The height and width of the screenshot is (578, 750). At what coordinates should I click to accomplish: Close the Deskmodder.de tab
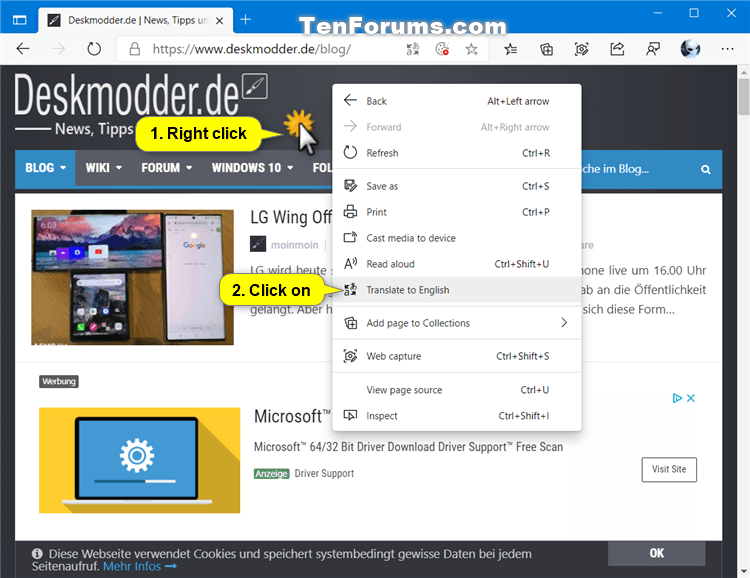tap(220, 21)
